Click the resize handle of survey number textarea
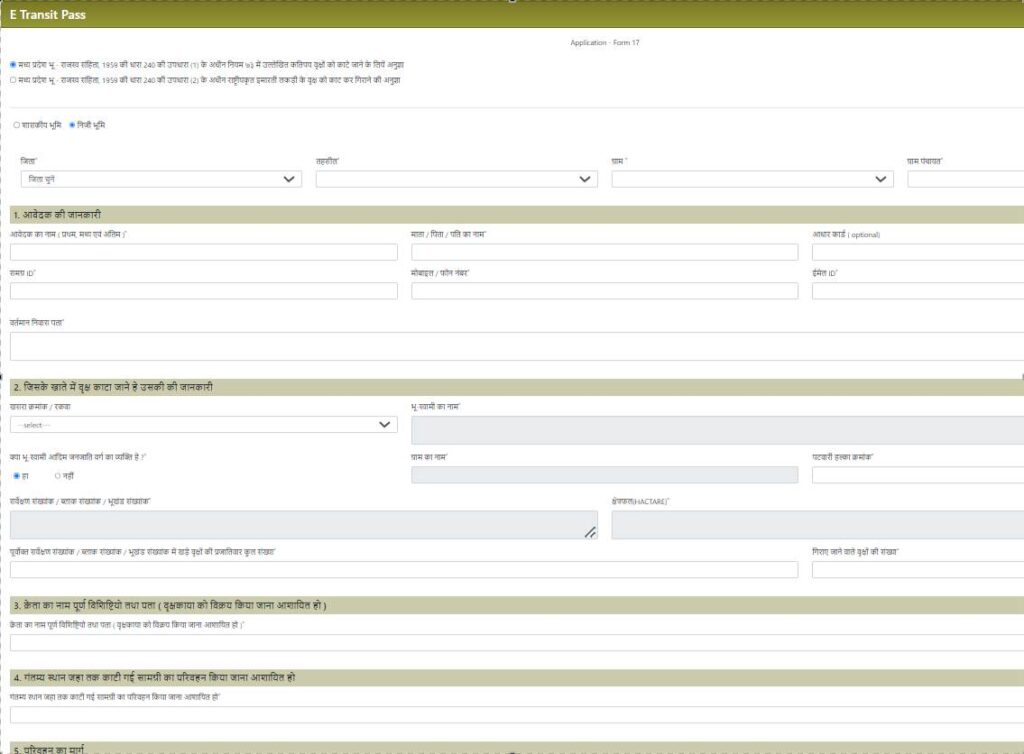Viewport: 1024px width, 754px height. point(590,533)
